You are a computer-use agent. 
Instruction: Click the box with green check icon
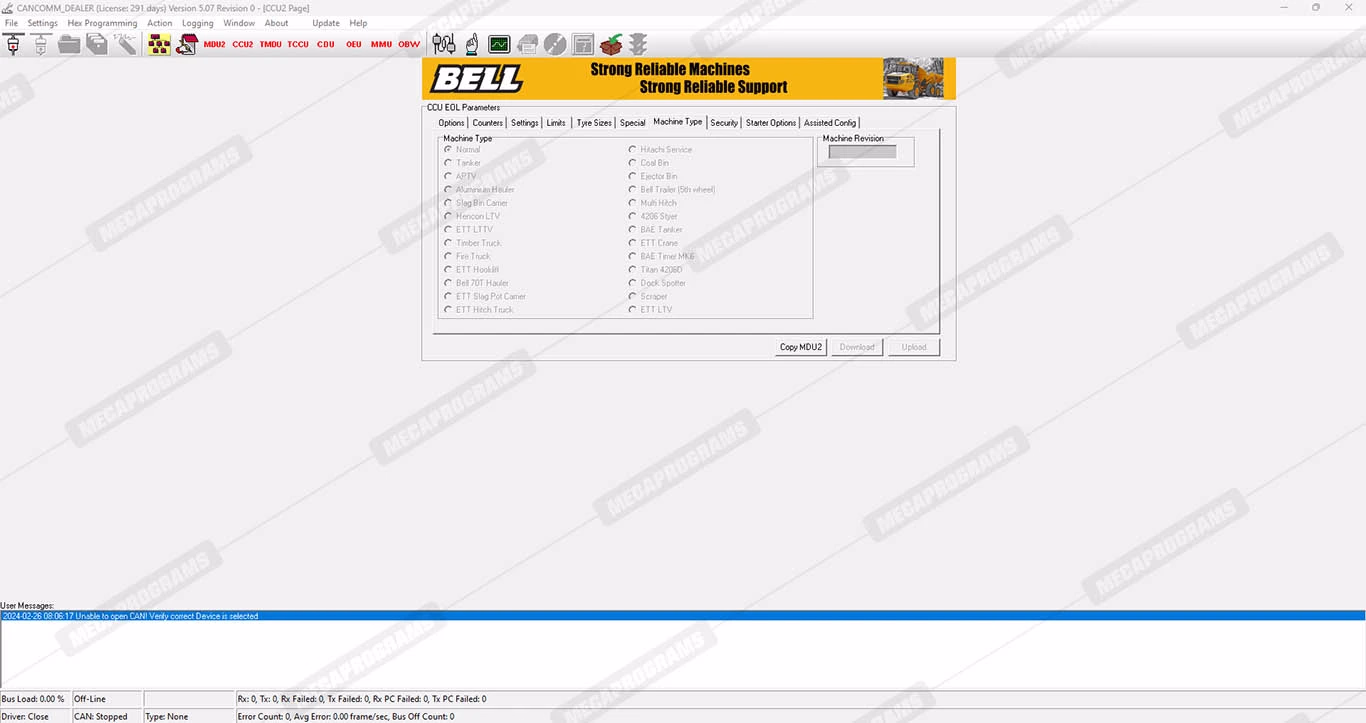point(610,44)
